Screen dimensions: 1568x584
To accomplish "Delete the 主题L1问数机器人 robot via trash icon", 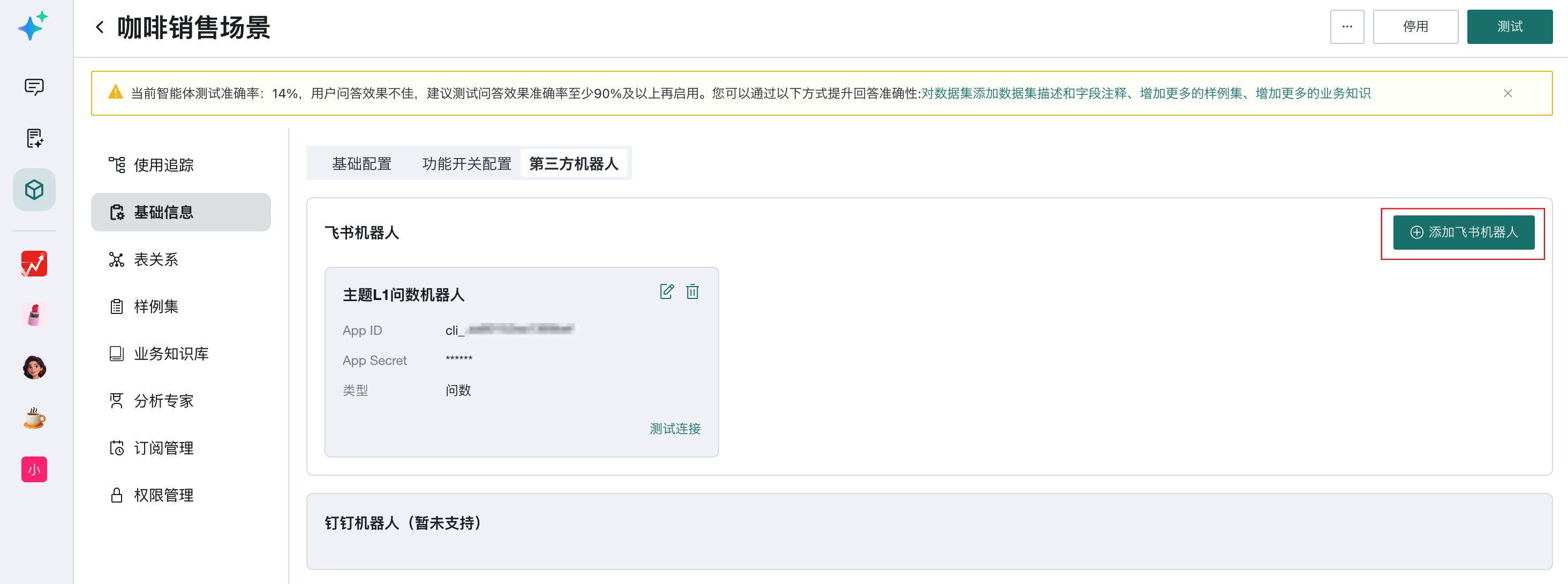I will click(x=692, y=291).
